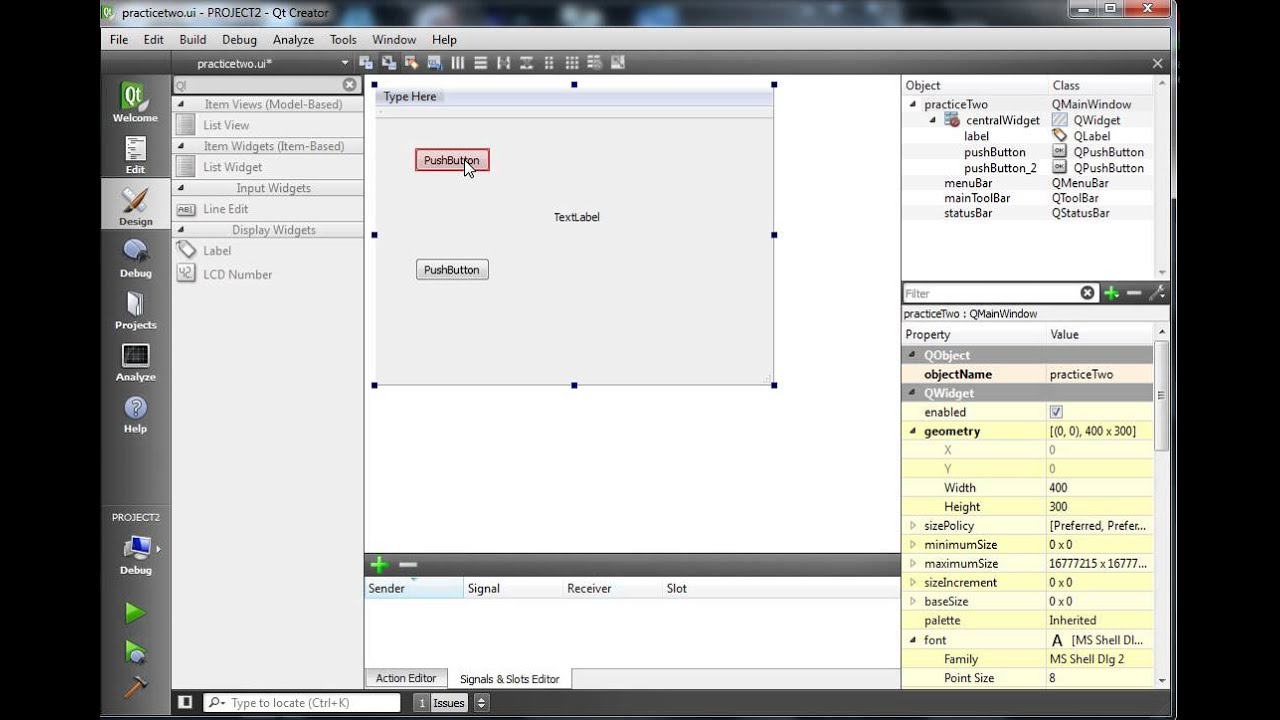Apply form layout from toolbar
Viewport: 1280px width, 720px height.
tap(550, 63)
